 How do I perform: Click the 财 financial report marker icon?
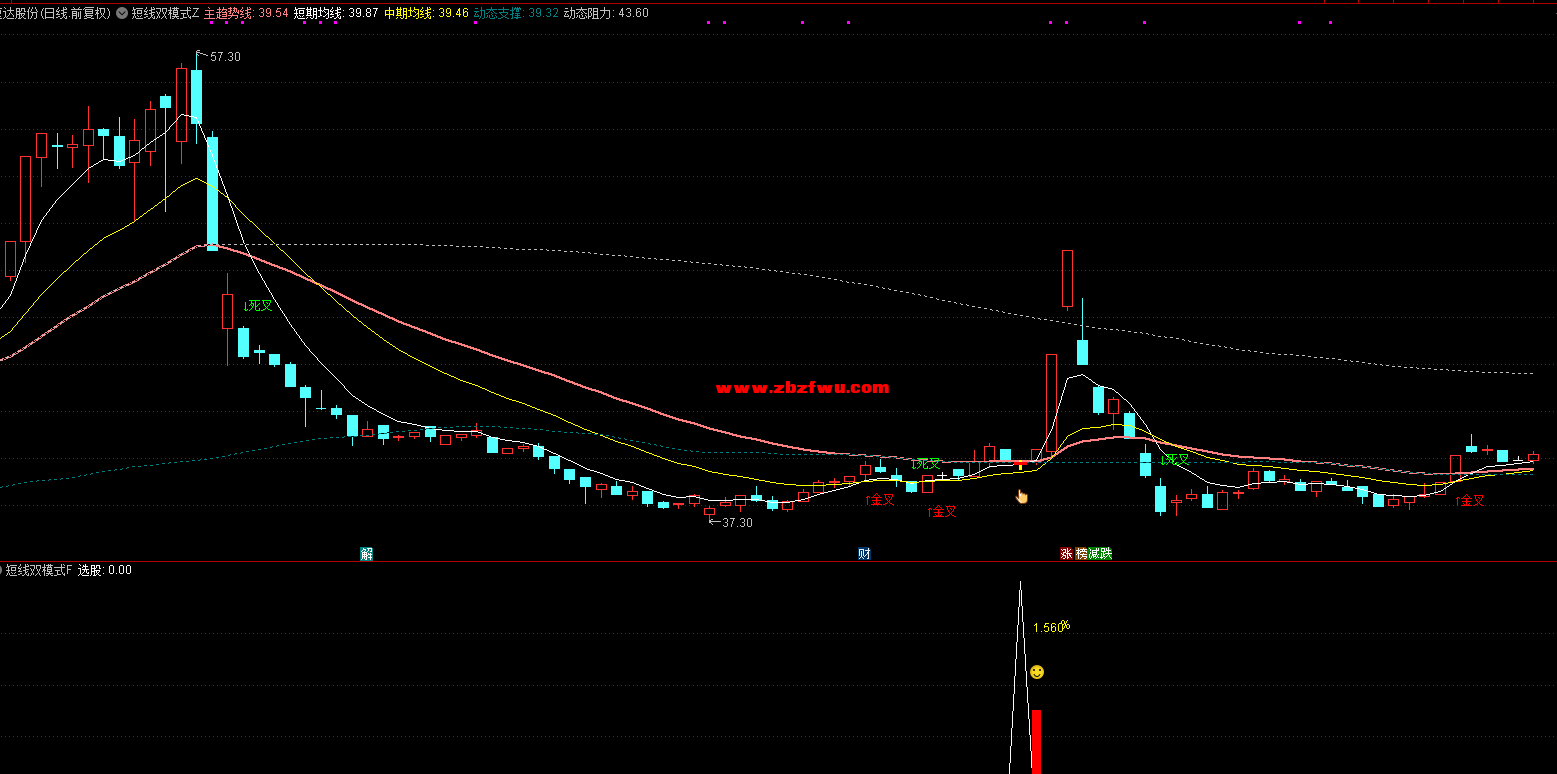coord(864,554)
